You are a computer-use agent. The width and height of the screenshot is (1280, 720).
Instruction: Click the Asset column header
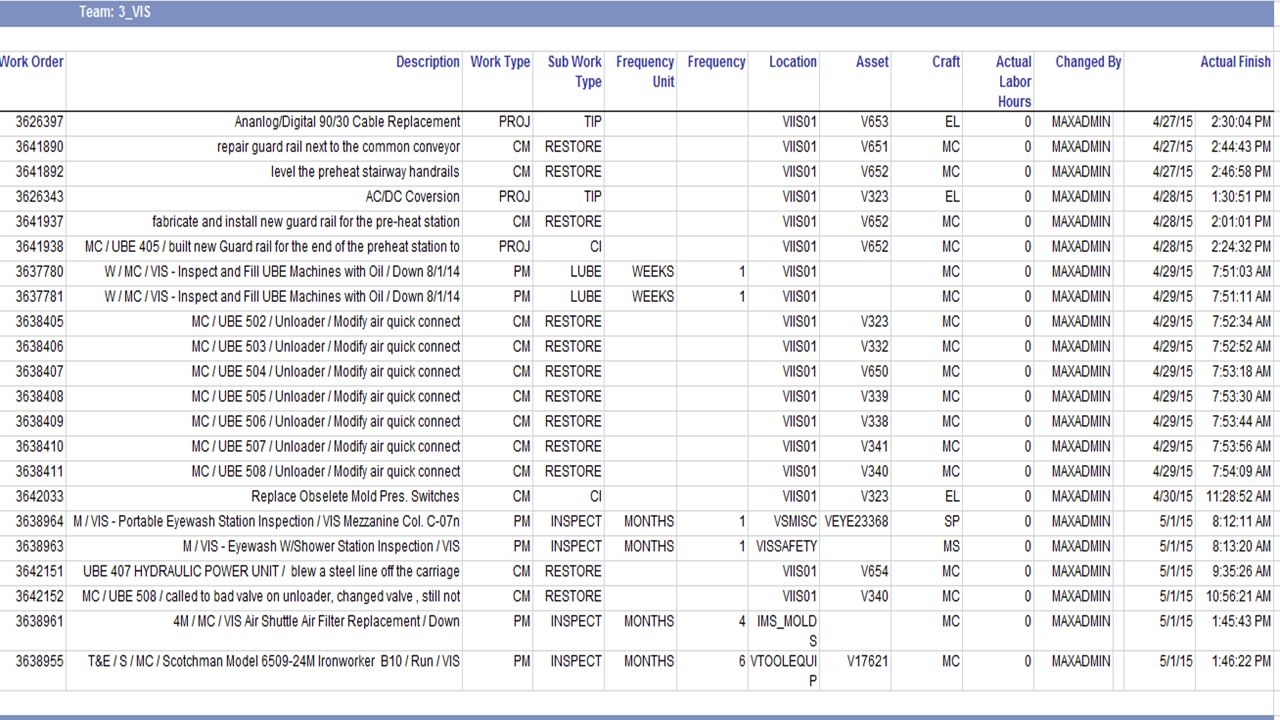(x=872, y=62)
